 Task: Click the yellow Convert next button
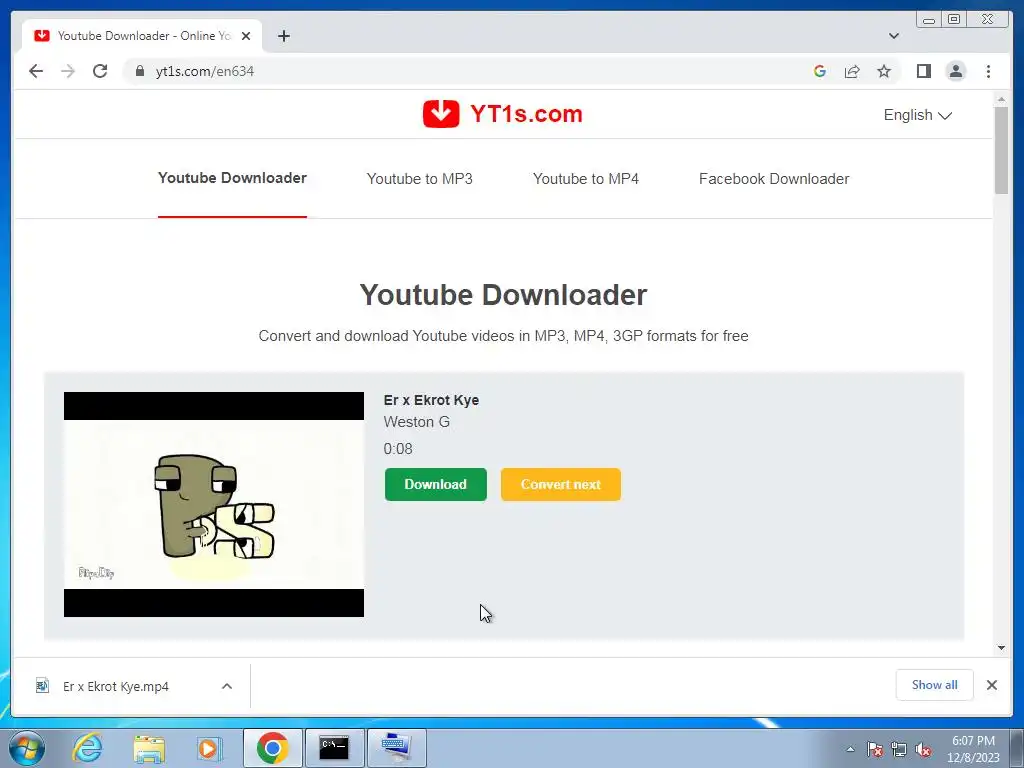tap(561, 485)
